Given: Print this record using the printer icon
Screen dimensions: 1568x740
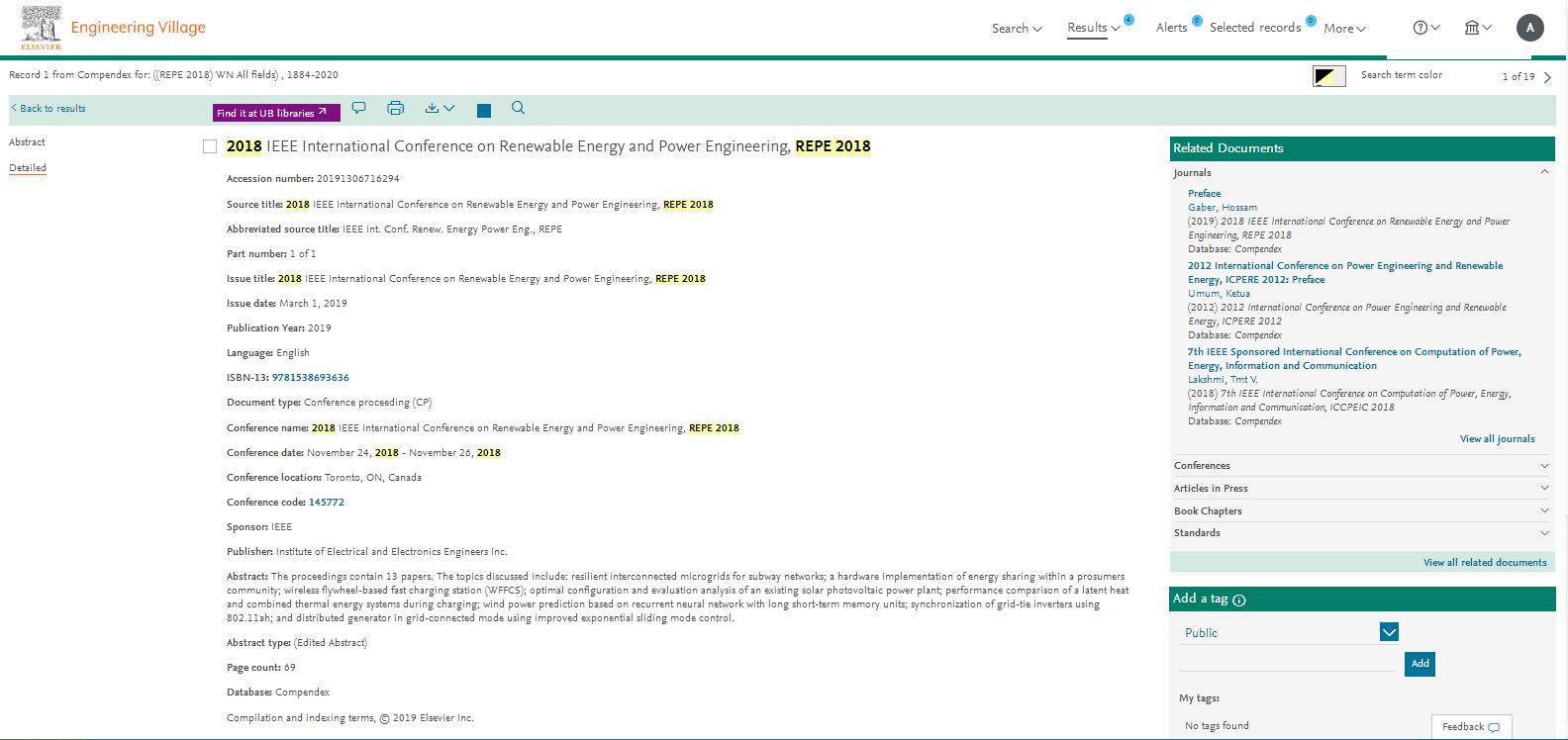Looking at the screenshot, I should [396, 108].
